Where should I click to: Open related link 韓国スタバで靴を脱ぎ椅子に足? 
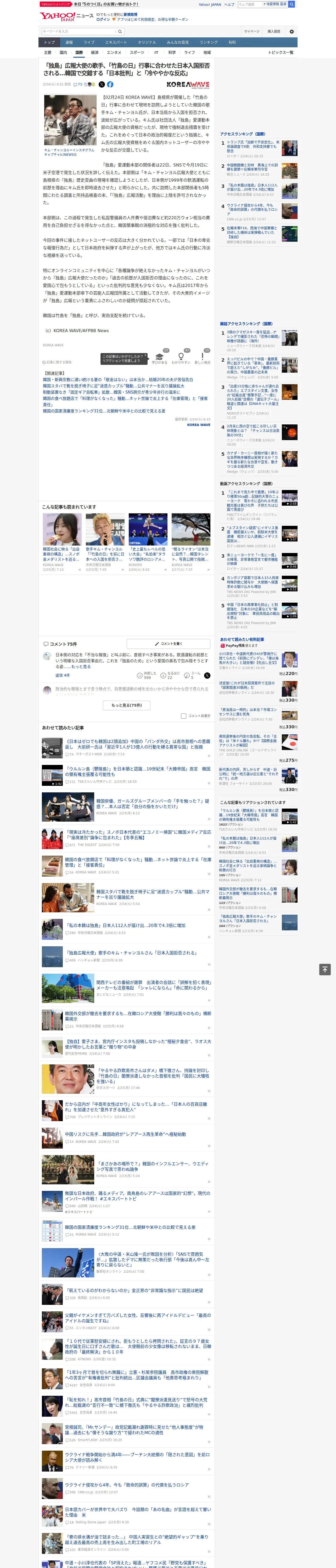pos(113,386)
